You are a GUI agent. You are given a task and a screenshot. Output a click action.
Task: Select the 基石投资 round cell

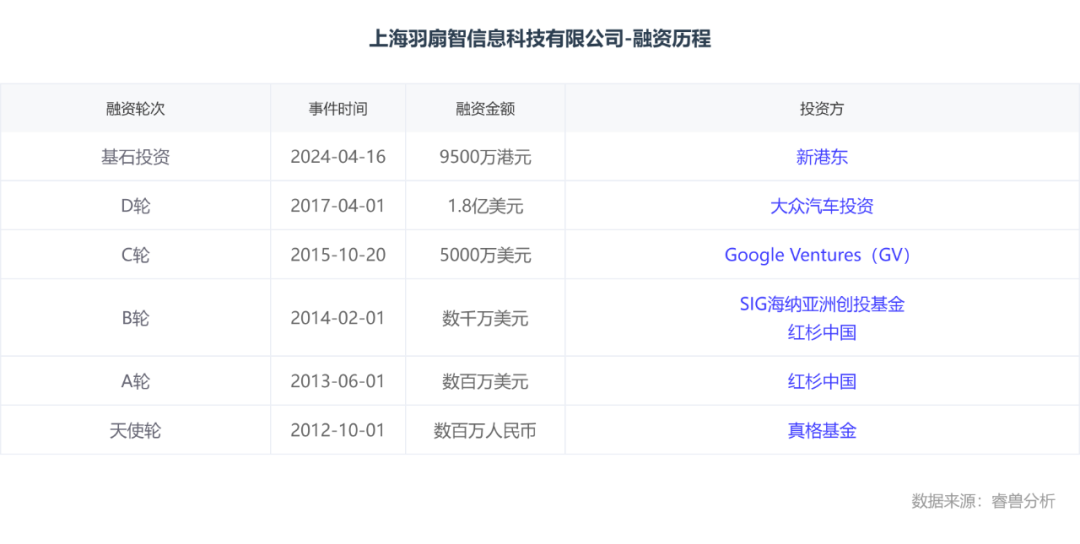coord(135,157)
